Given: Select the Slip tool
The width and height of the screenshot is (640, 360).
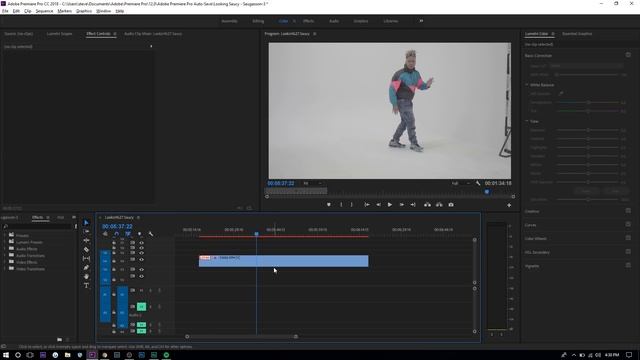Looking at the screenshot, I should click(x=86, y=258).
